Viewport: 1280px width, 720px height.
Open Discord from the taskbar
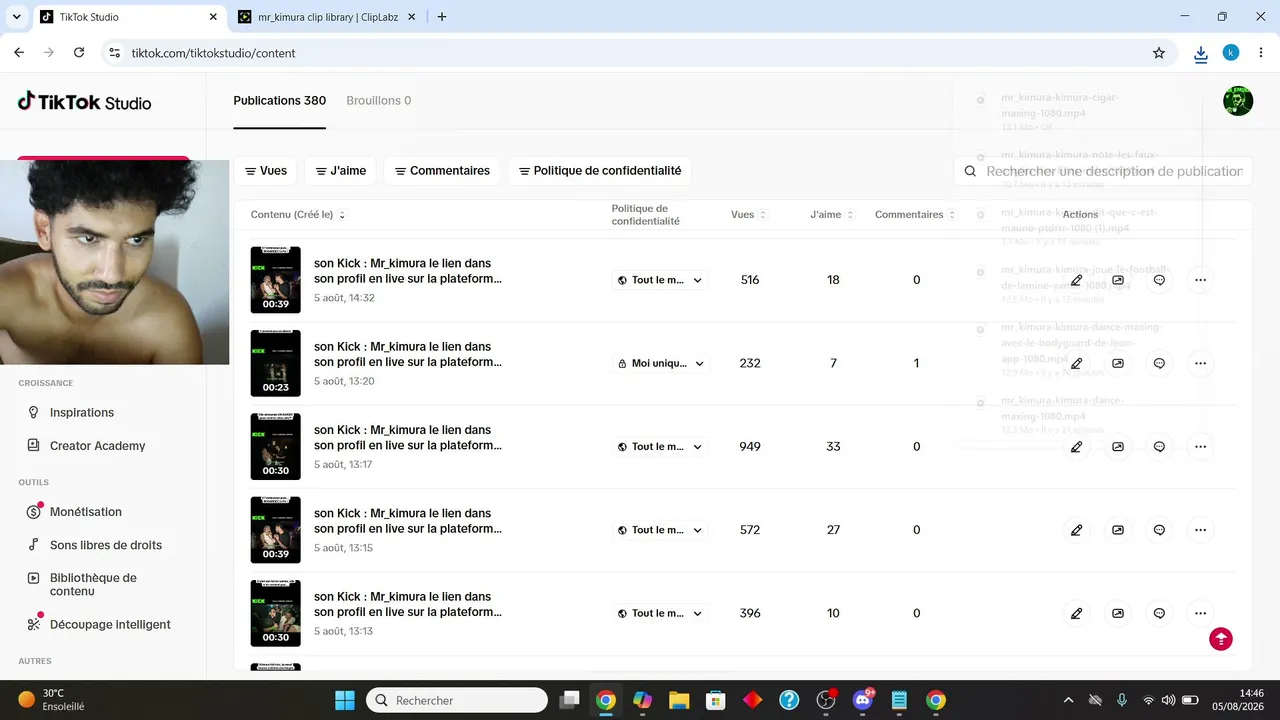pos(863,700)
